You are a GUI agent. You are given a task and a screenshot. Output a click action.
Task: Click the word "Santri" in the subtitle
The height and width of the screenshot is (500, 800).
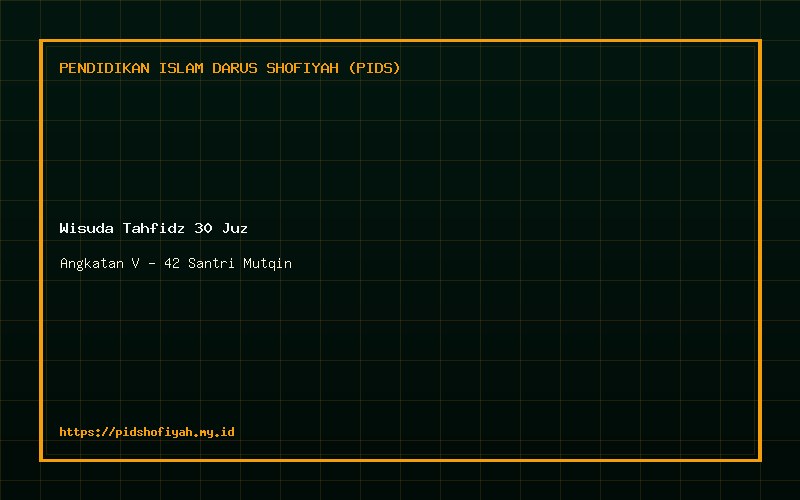tap(211, 263)
